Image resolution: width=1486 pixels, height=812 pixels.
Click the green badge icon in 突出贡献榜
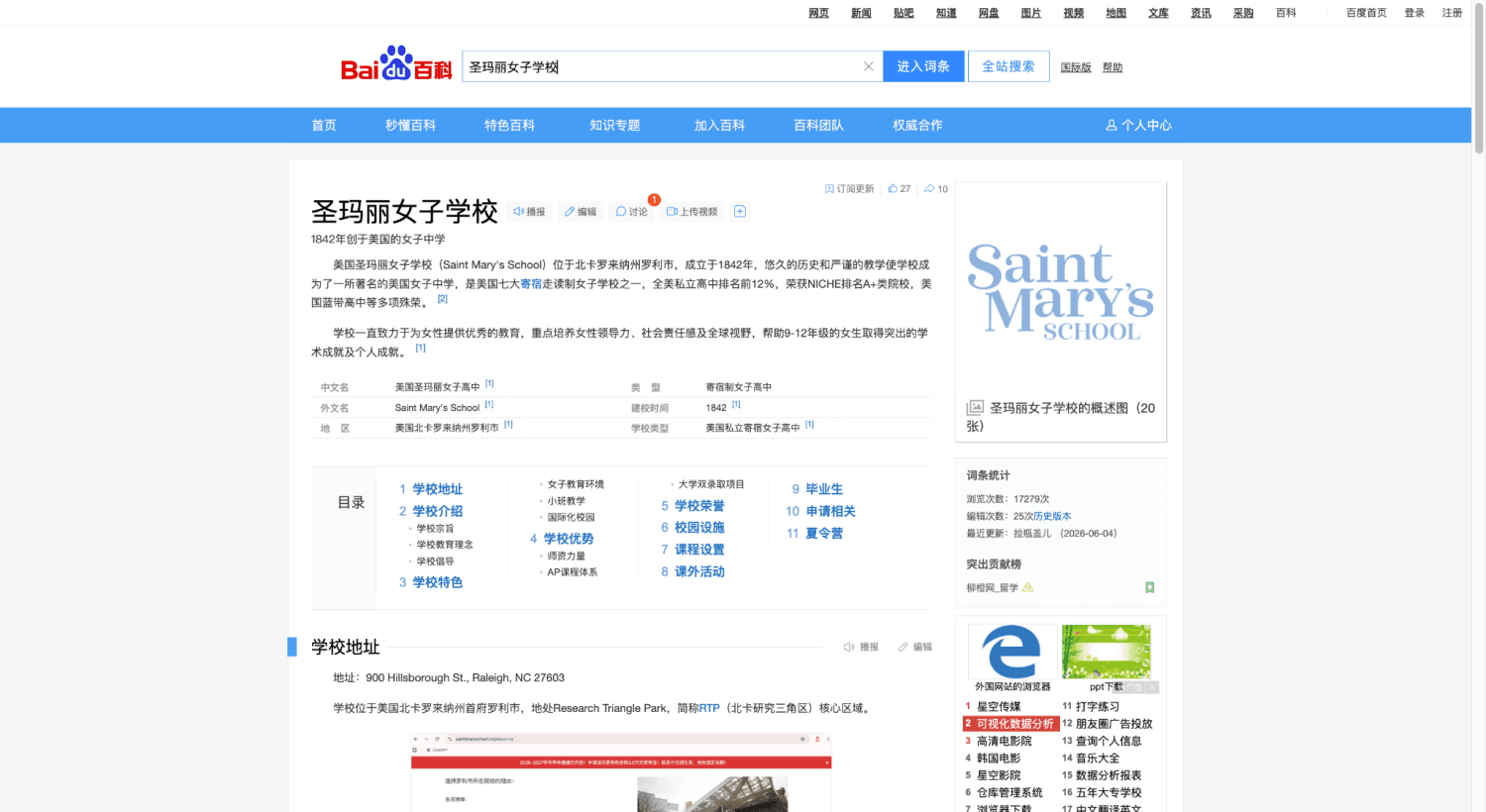point(1149,587)
